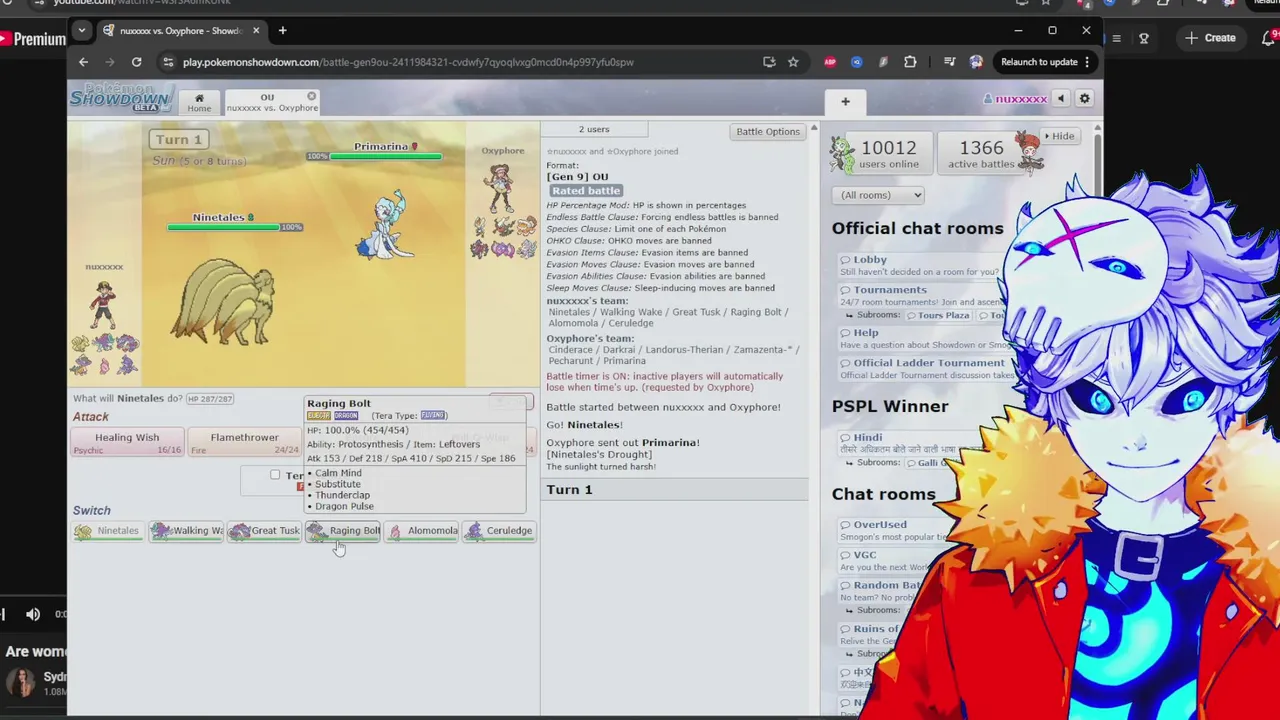Open the media control icon in toolbar
The height and width of the screenshot is (720, 1280).
click(949, 62)
